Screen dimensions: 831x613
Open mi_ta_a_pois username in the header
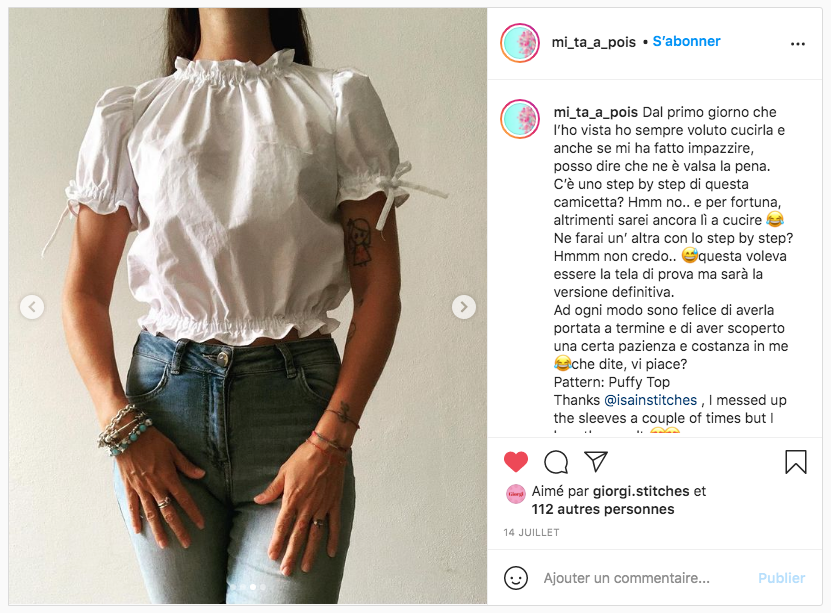pos(594,42)
